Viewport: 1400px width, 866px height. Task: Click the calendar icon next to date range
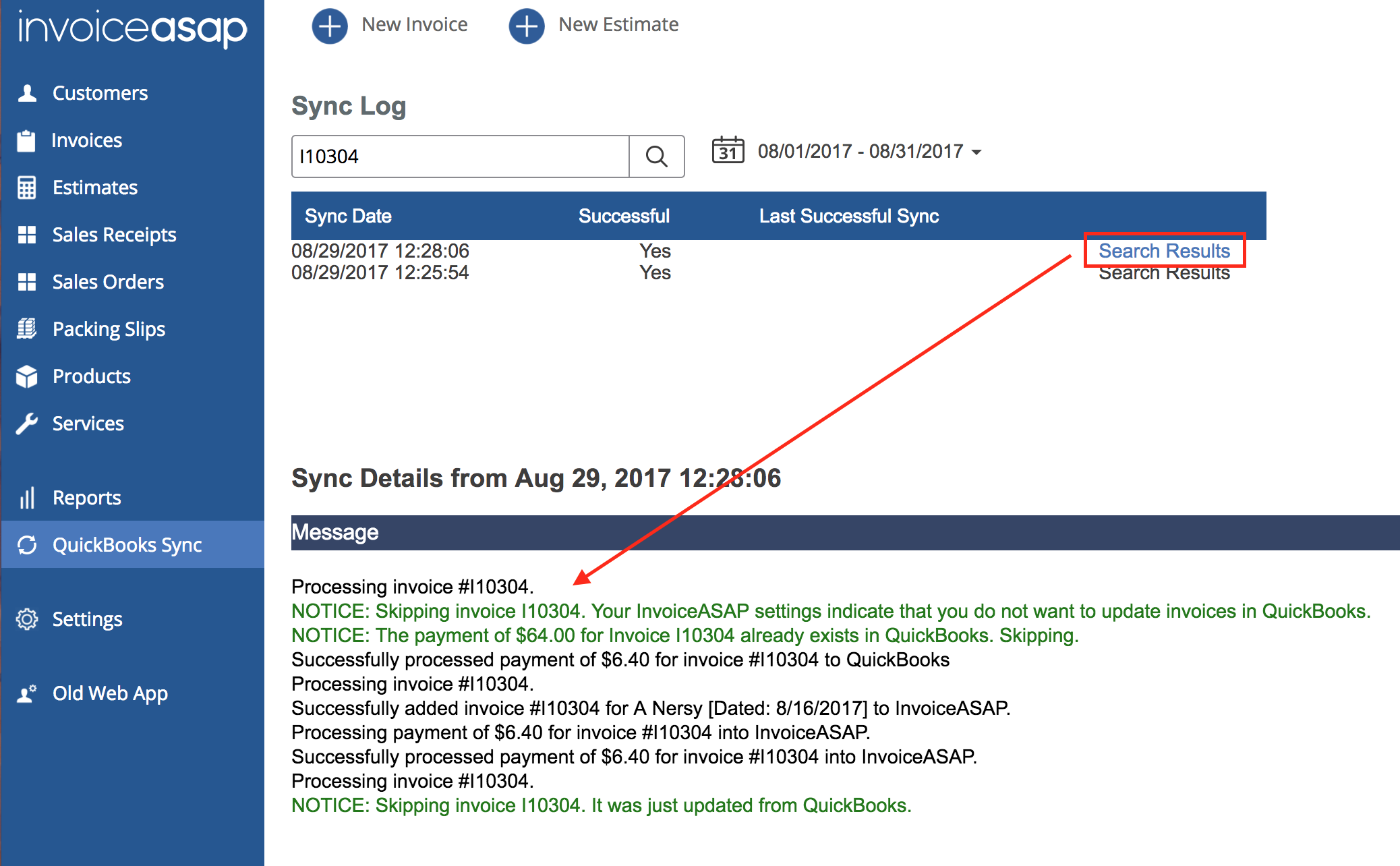(728, 150)
